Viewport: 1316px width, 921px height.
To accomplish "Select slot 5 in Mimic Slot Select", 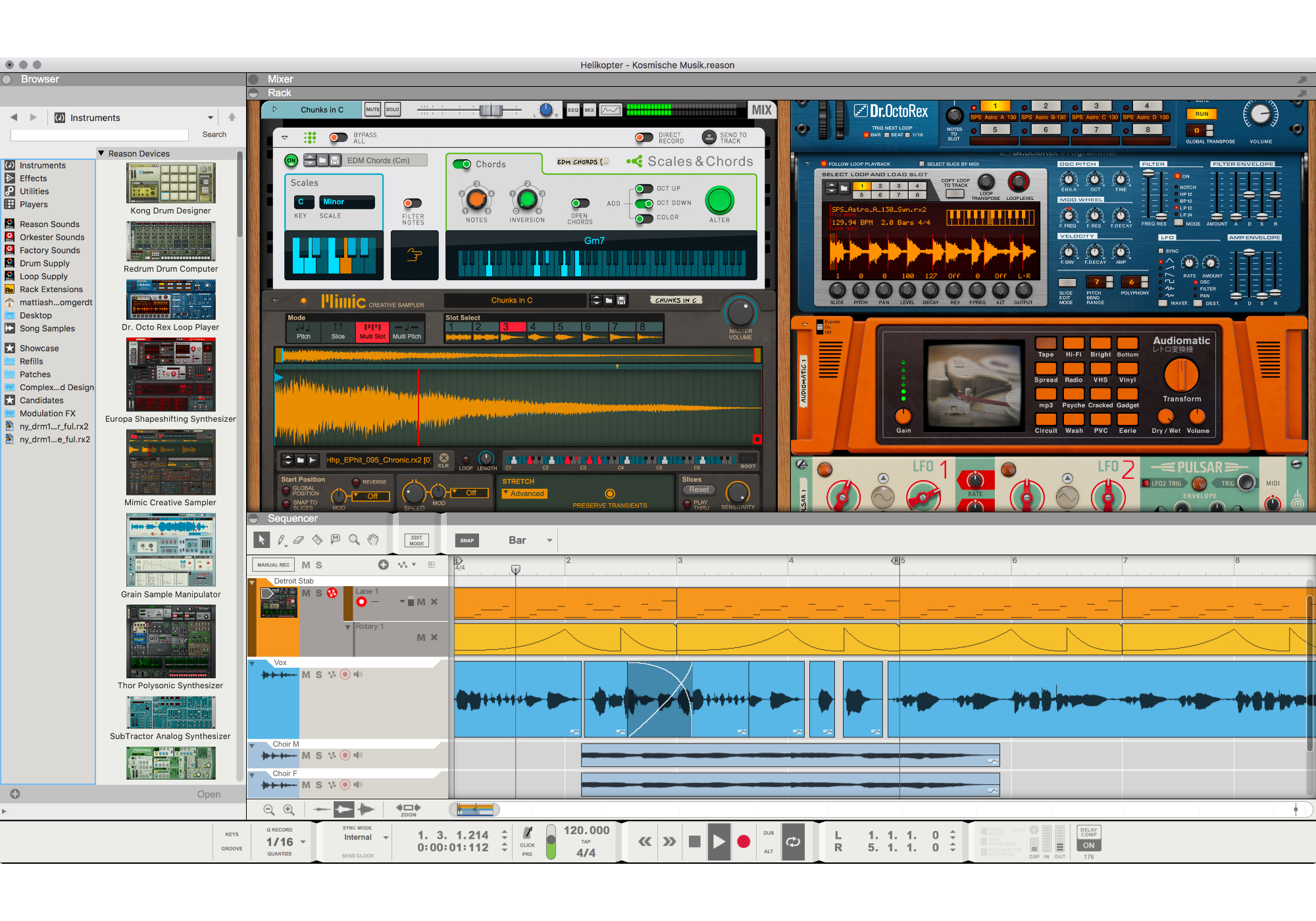I will [567, 332].
